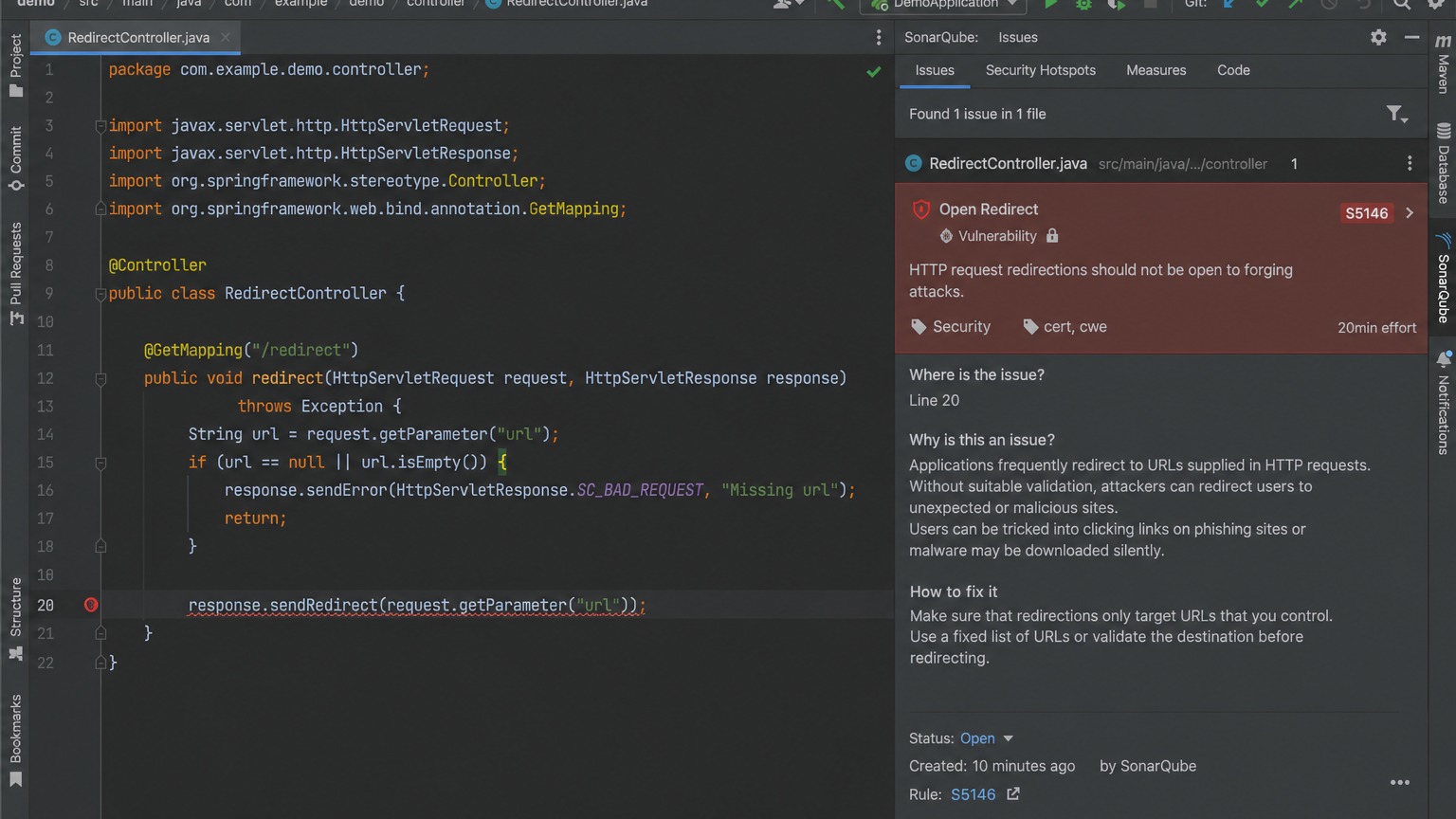The height and width of the screenshot is (819, 1456).
Task: Click line number 14 in the gutter
Action: (45, 434)
